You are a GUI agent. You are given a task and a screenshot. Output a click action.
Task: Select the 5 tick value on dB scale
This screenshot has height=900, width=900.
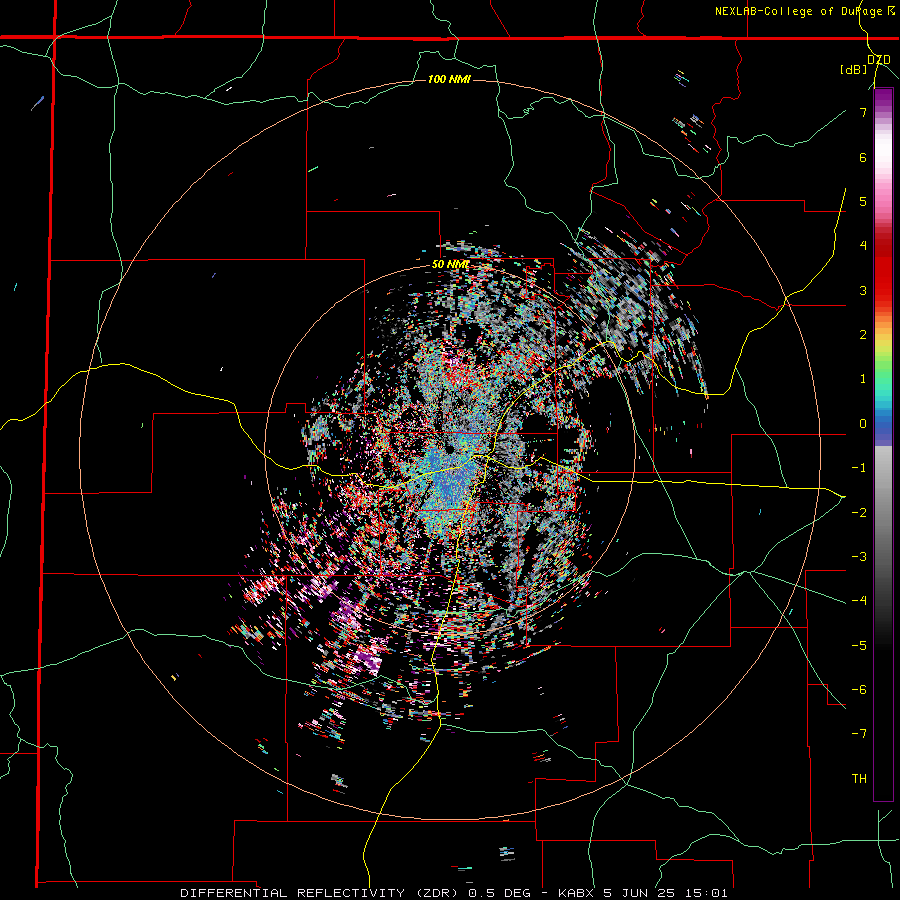pyautogui.click(x=863, y=201)
